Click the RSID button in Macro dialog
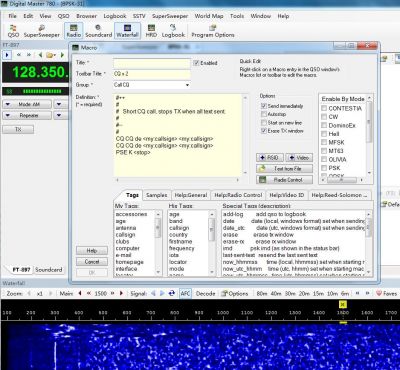The image size is (400, 370). pos(270,157)
